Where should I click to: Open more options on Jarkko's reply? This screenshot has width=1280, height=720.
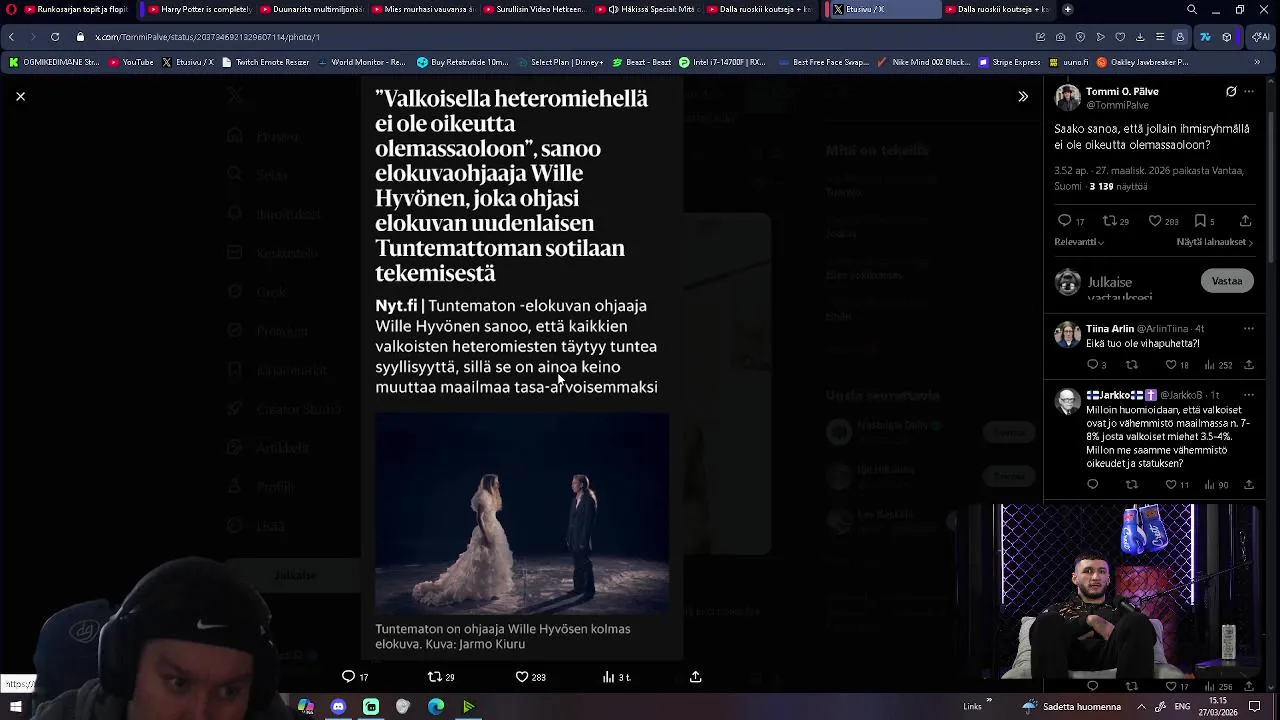pos(1249,395)
